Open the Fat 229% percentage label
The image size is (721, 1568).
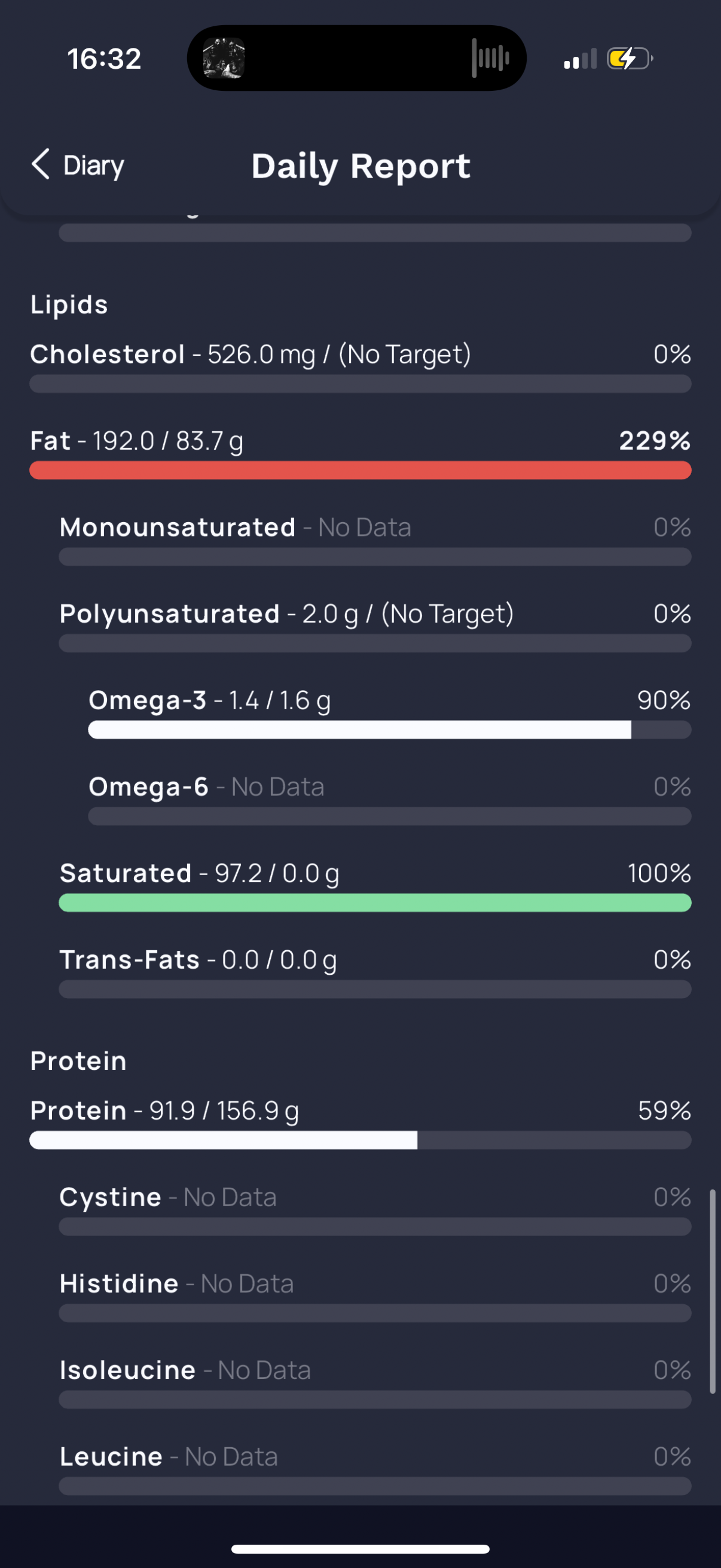tap(655, 441)
